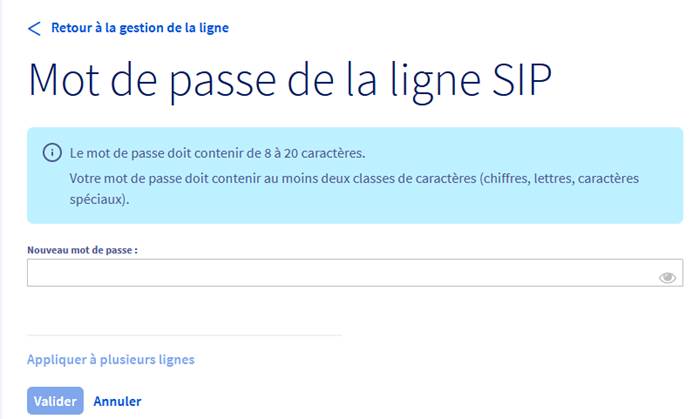Click the horizontal separator above Appliquer link
This screenshot has height=419, width=699.
click(184, 335)
